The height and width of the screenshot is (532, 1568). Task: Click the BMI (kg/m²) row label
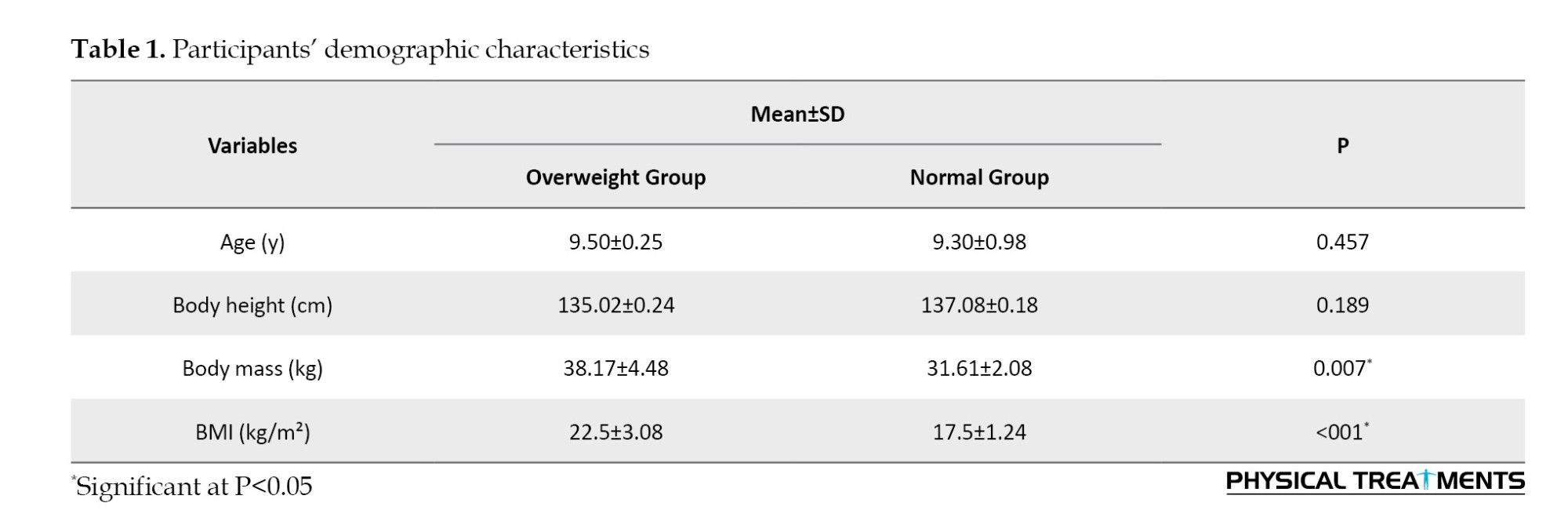tap(252, 432)
